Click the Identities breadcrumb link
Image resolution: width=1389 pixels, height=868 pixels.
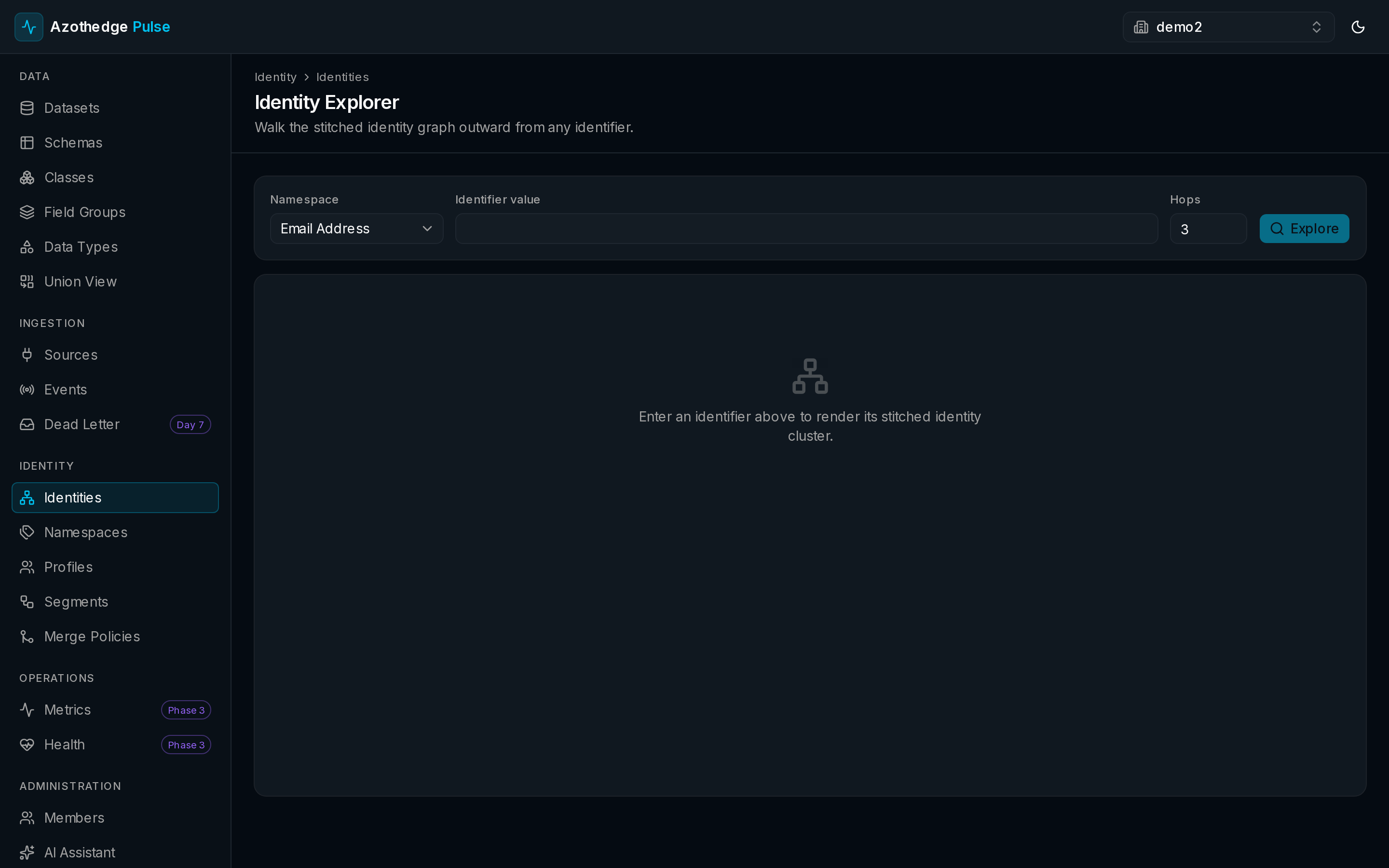coord(342,77)
